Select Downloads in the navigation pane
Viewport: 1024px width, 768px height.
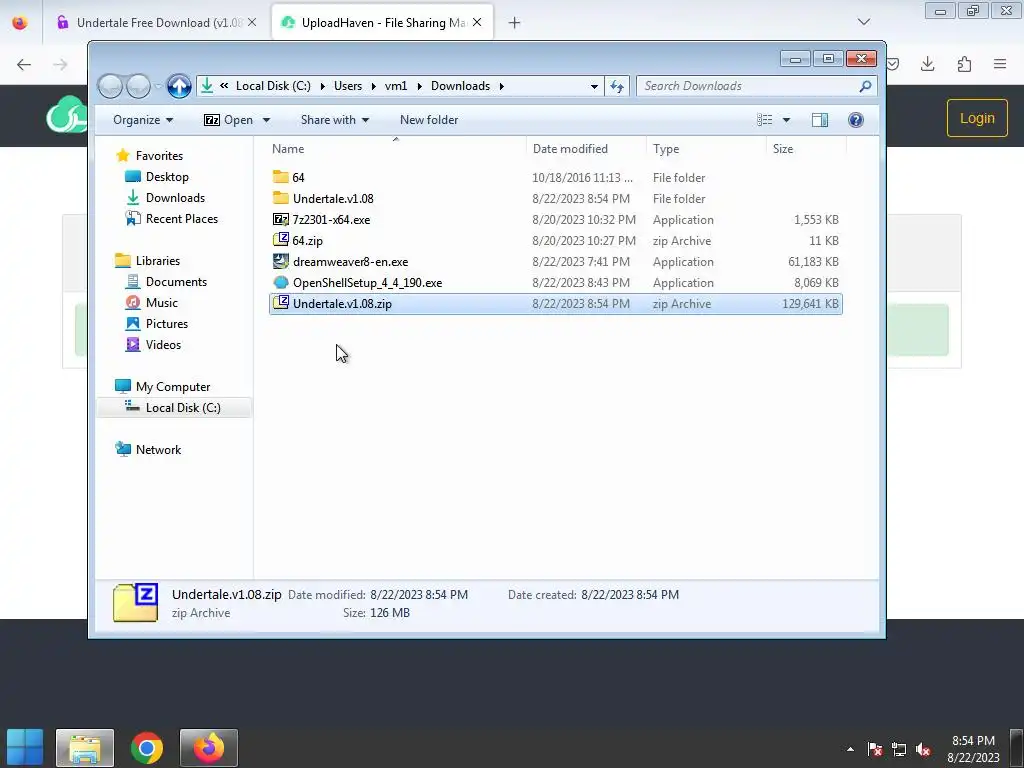click(x=175, y=197)
